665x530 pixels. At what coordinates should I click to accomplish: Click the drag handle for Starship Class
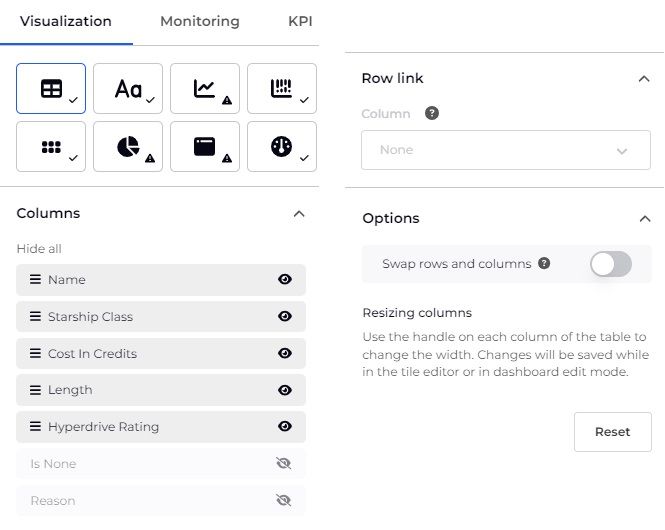pyautogui.click(x=35, y=316)
